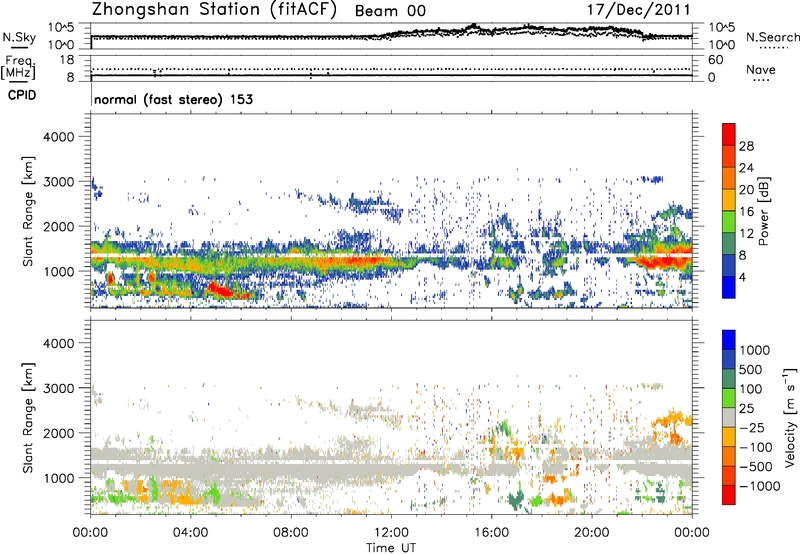Click the 'Velocity [m s-1]' color bar label
The width and height of the screenshot is (800, 554).
tap(790, 417)
